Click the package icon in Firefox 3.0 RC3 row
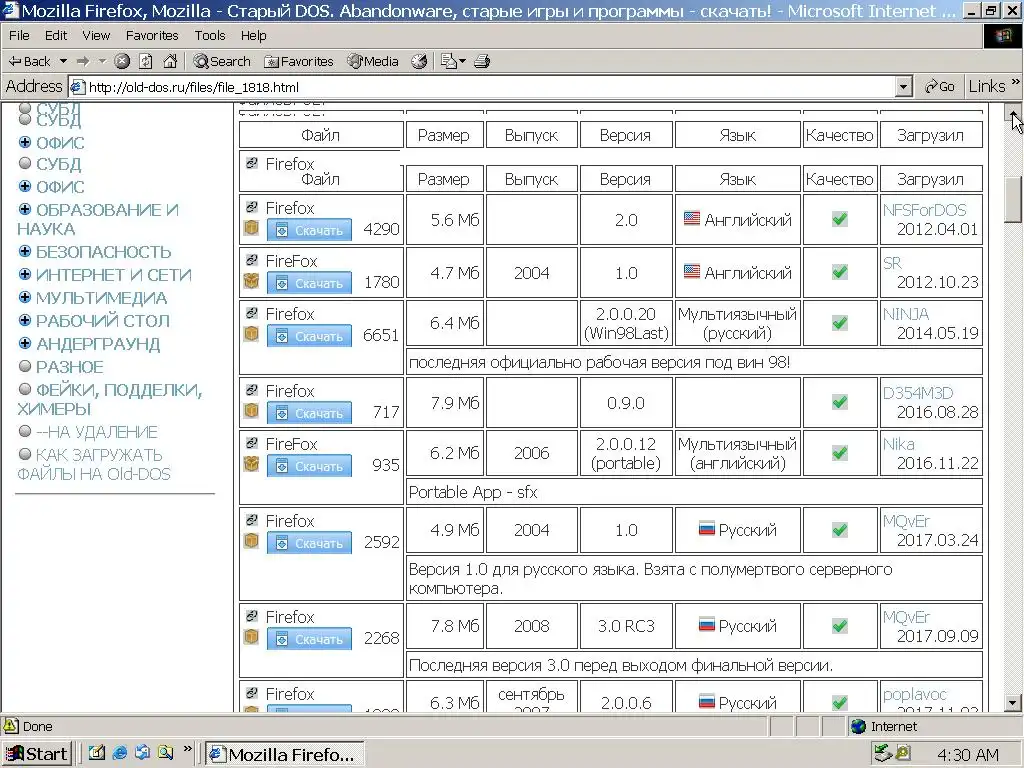Viewport: 1024px width, 768px height. pos(251,637)
